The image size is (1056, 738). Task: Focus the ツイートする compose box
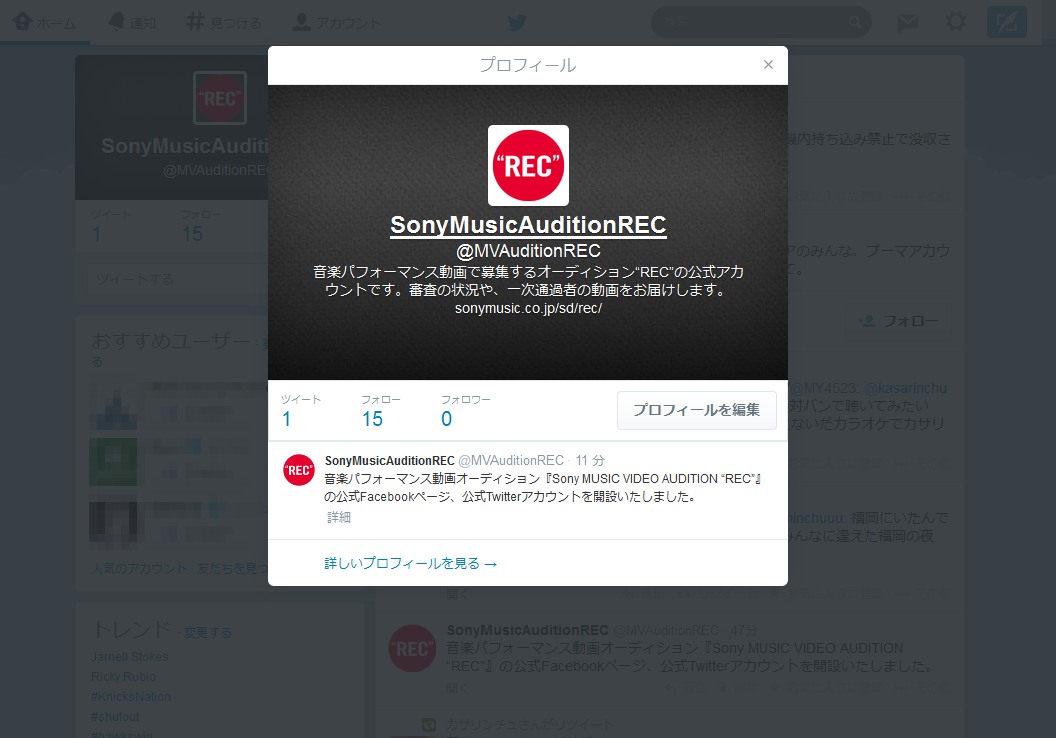pos(178,279)
